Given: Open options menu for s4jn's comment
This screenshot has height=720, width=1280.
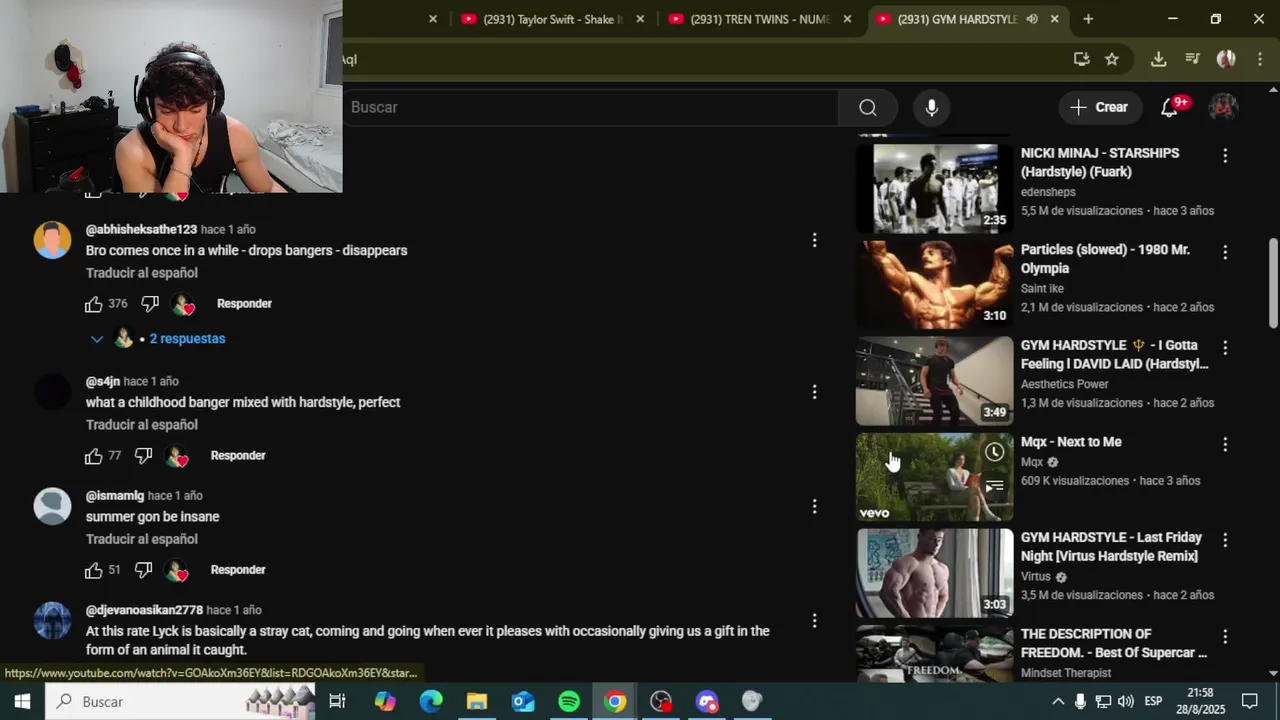Looking at the screenshot, I should click(814, 392).
